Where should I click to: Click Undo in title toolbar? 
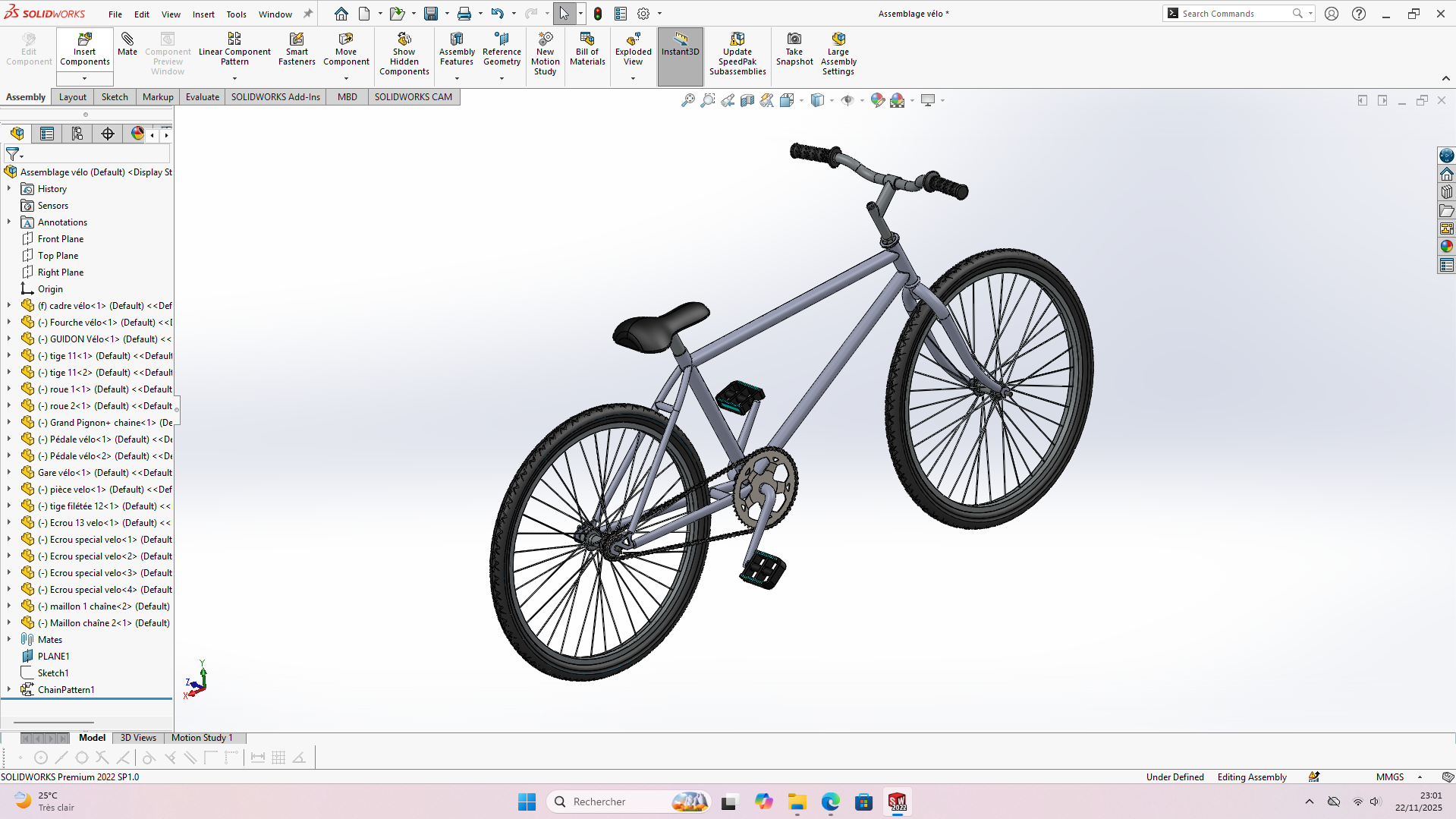click(x=497, y=14)
